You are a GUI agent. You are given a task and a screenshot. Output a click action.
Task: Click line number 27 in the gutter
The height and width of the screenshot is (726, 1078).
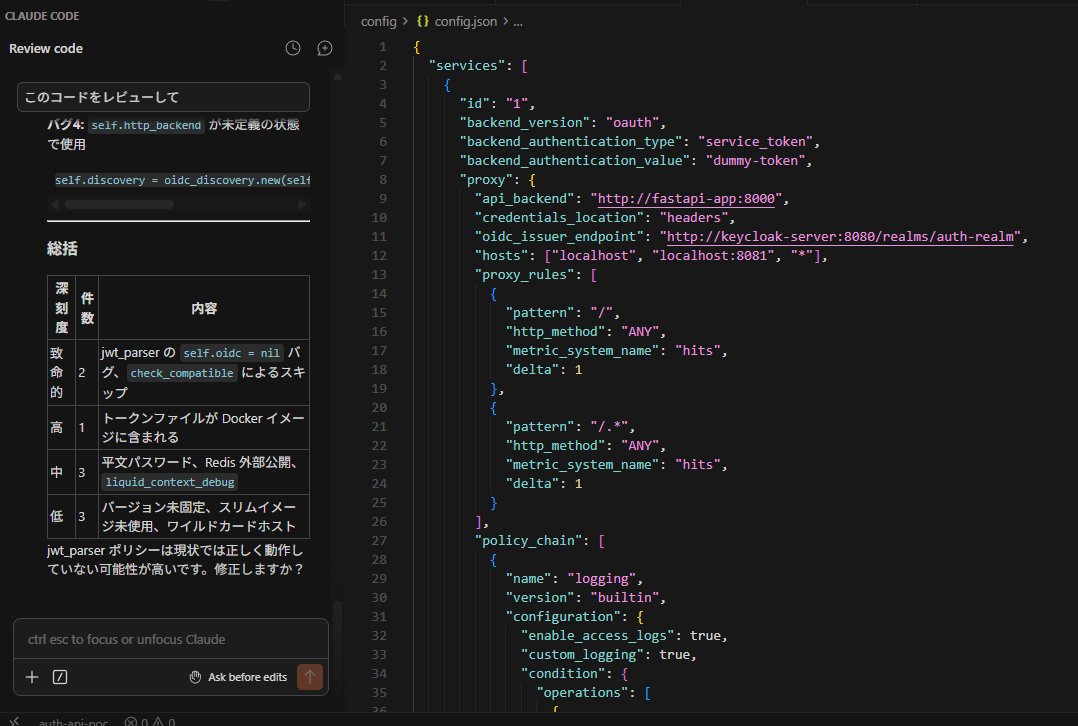(x=379, y=541)
